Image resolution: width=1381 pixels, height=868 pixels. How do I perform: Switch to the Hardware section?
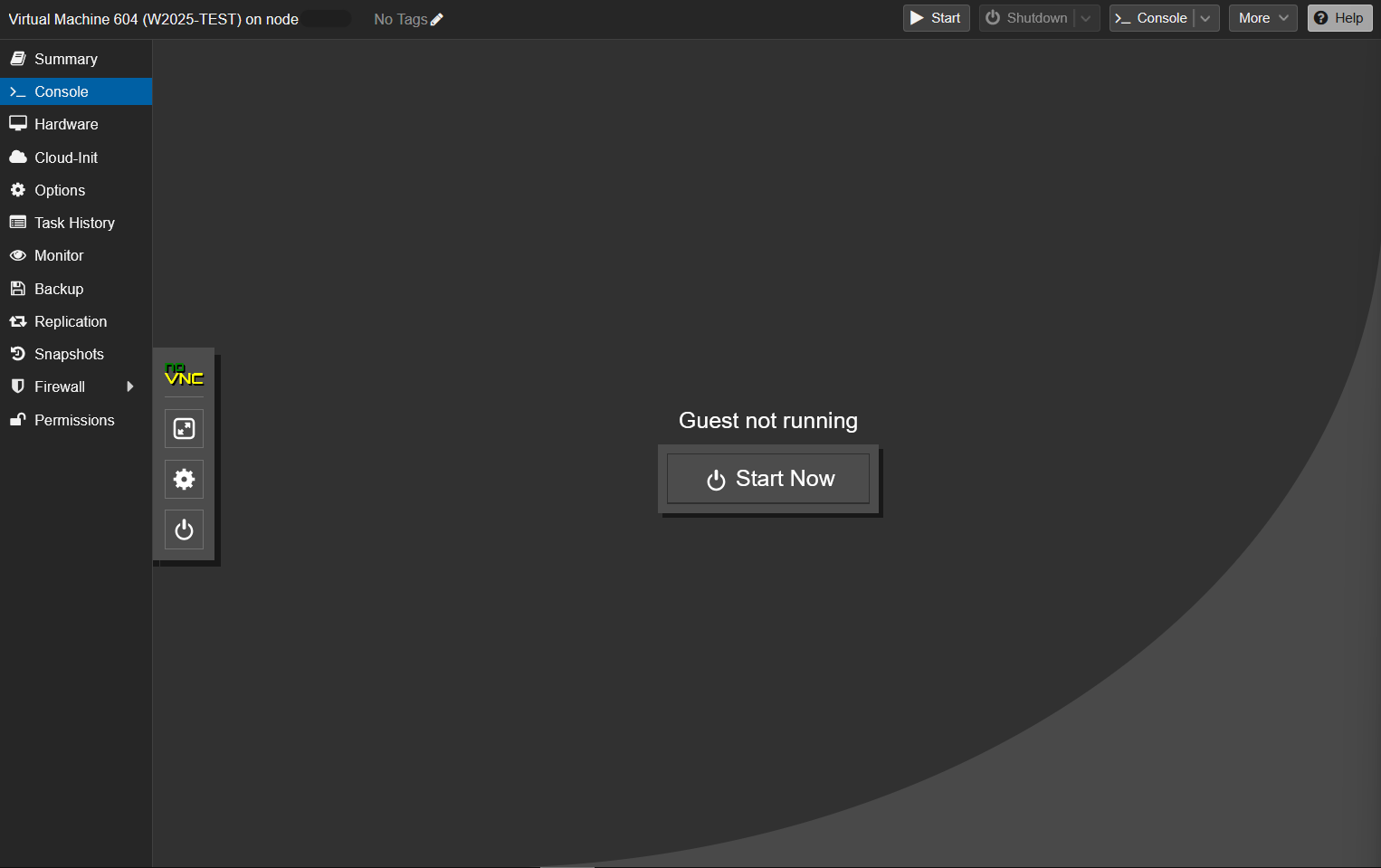tap(66, 124)
